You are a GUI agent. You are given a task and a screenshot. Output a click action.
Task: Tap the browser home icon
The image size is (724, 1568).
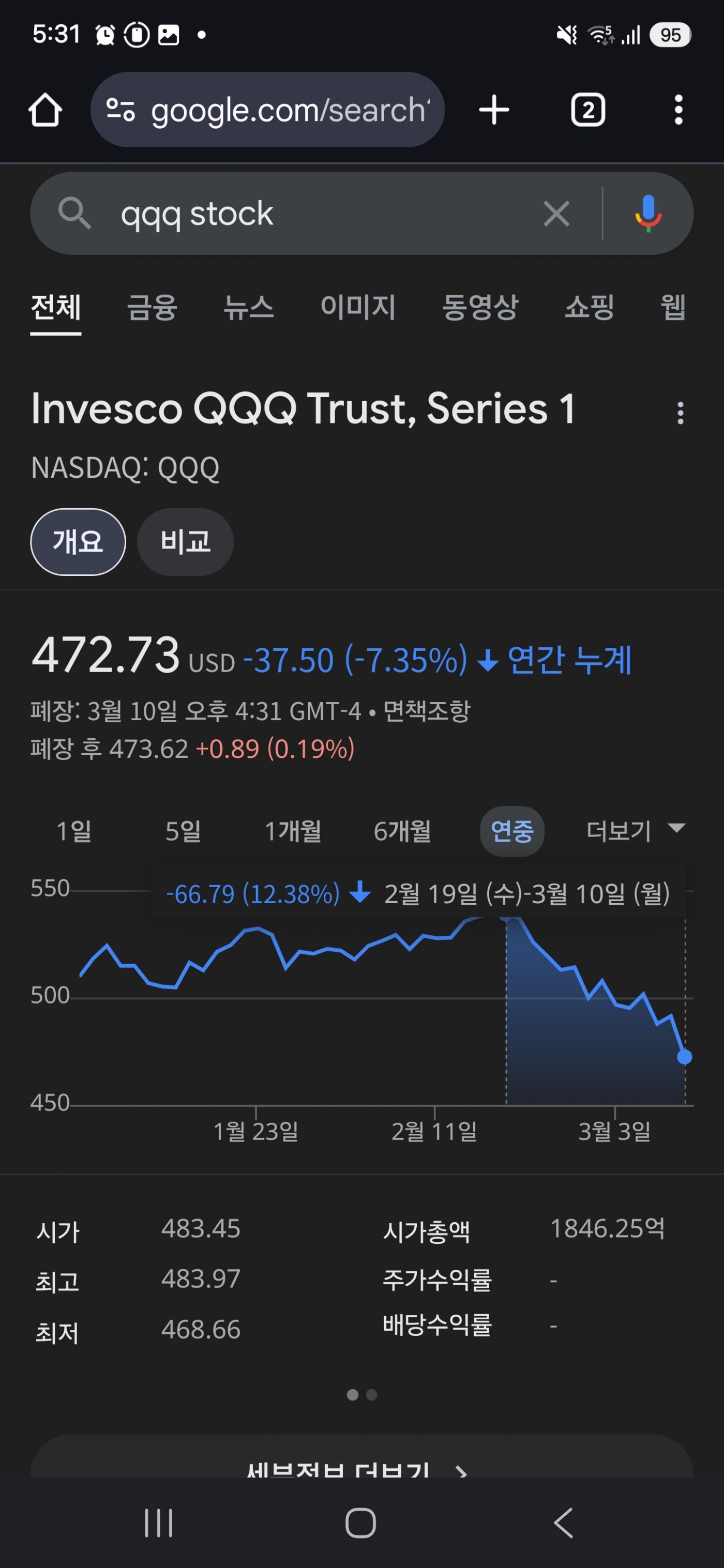tap(45, 110)
